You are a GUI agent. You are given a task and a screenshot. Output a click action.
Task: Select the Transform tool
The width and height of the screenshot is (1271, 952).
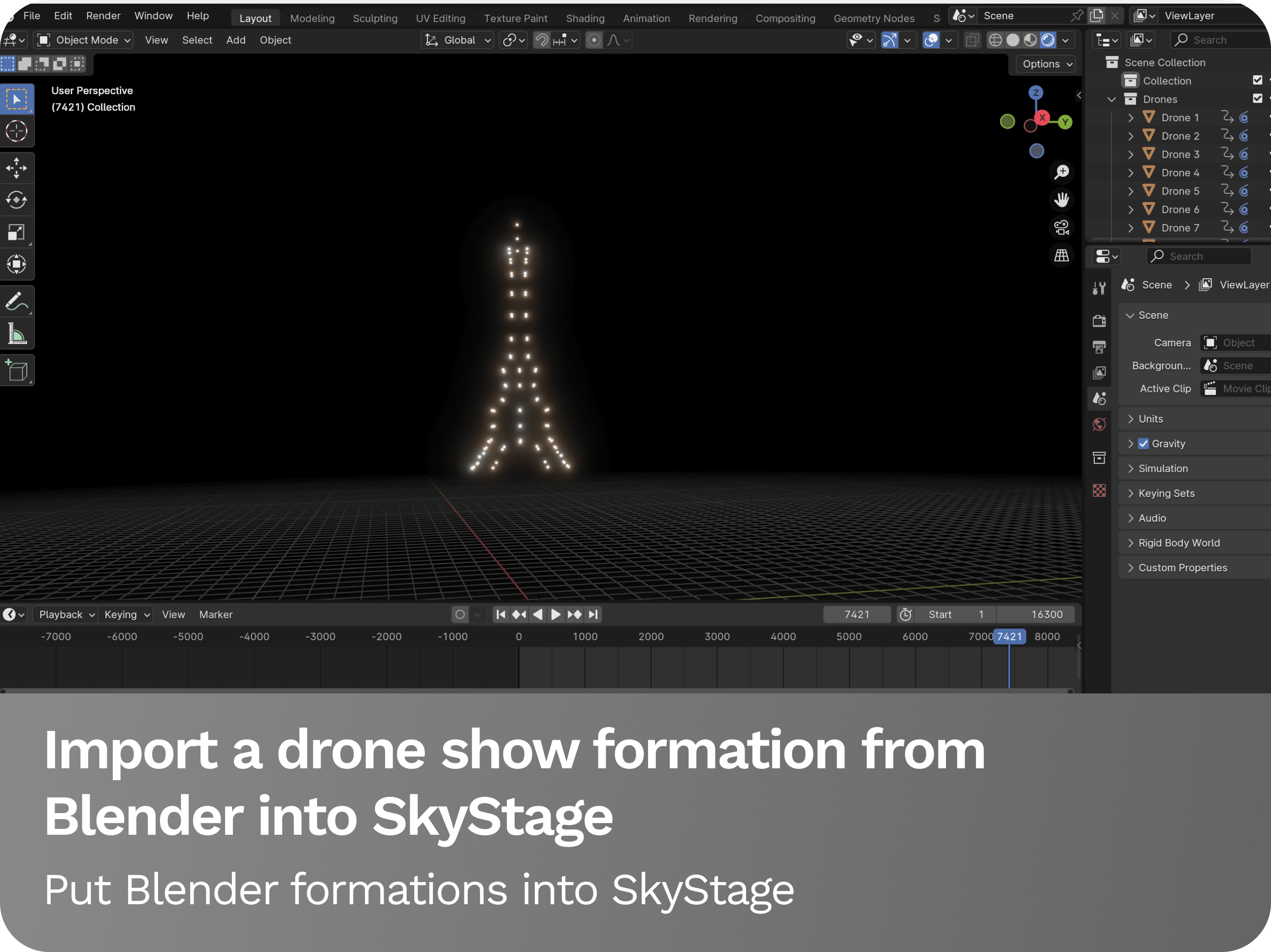[17, 264]
